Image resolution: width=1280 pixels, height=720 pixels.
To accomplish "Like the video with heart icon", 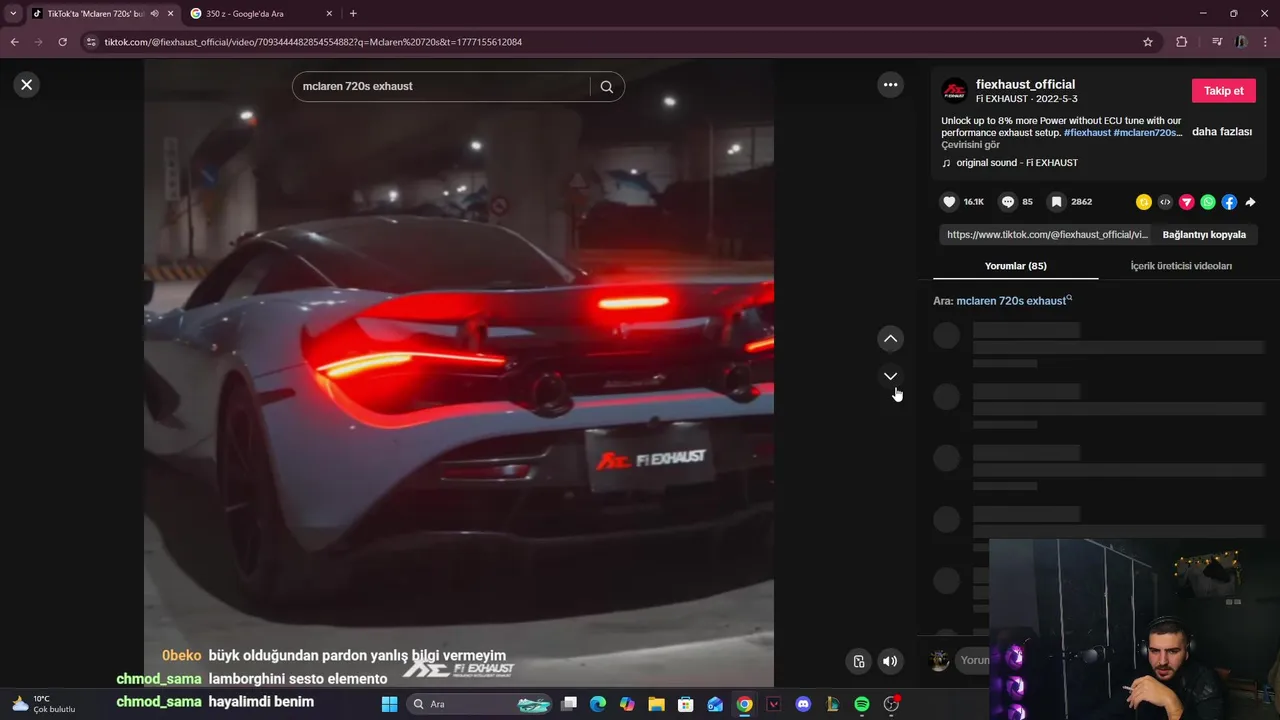I will pos(949,202).
